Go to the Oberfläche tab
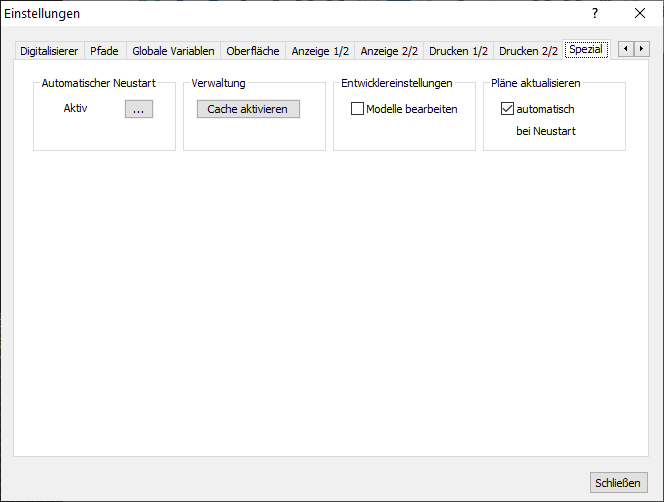Image resolution: width=664 pixels, height=502 pixels. [253, 50]
